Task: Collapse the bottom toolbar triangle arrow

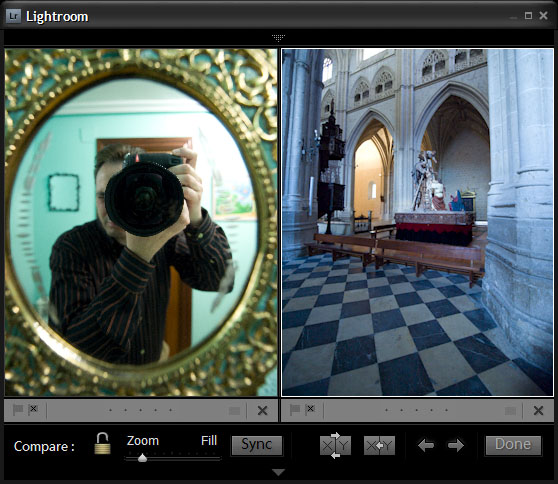Action: pos(278,472)
